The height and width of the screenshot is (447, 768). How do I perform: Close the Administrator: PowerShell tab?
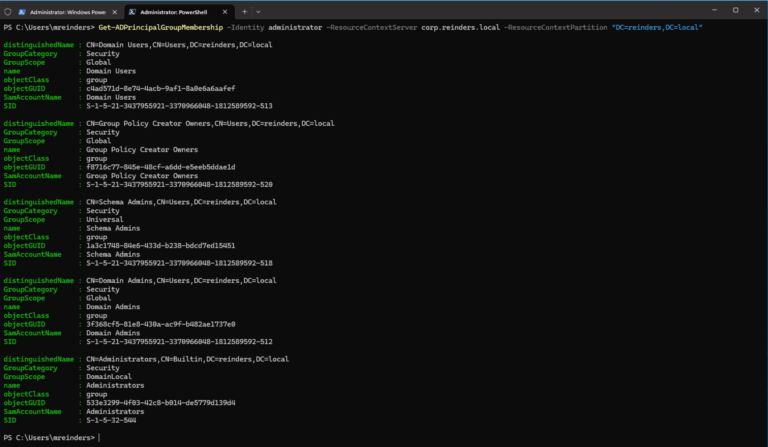[225, 12]
